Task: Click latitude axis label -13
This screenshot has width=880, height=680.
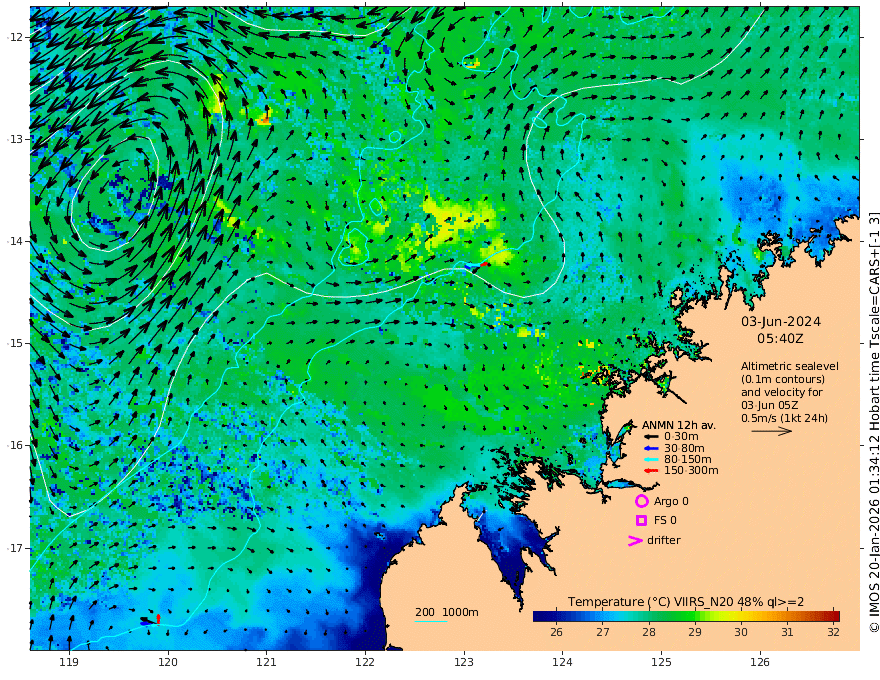Action: 15,139
